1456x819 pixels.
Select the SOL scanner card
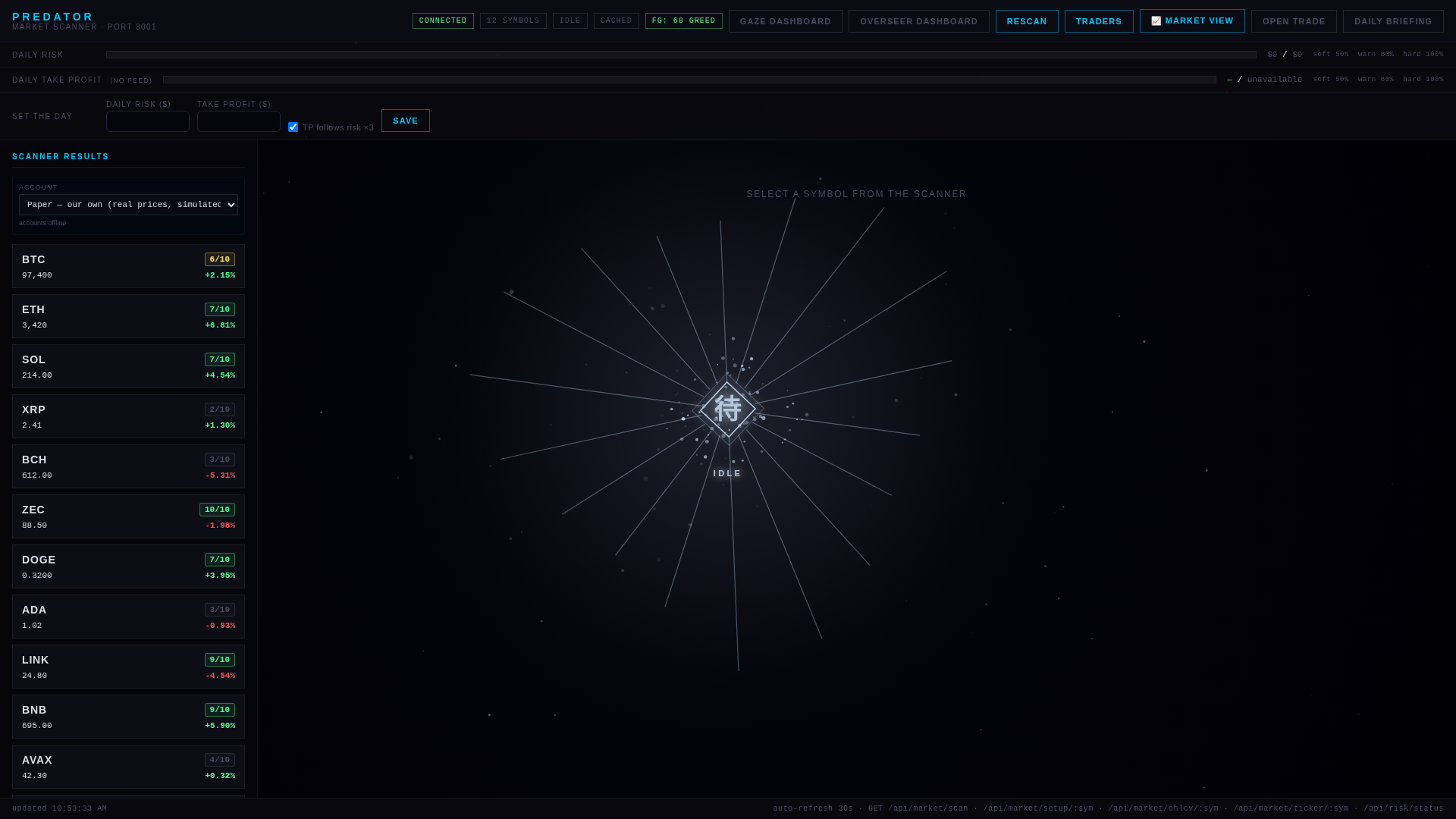[x=128, y=366]
